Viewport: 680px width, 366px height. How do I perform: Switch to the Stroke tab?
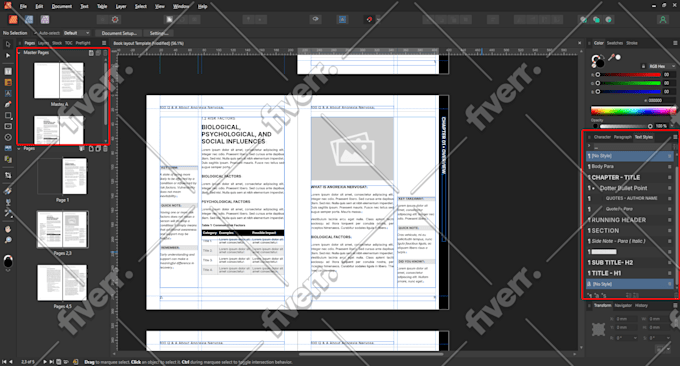coord(632,43)
